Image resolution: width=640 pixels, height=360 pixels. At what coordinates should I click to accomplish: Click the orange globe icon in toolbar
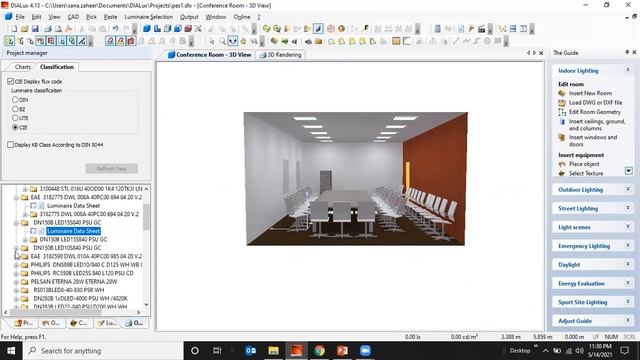[x=341, y=29]
